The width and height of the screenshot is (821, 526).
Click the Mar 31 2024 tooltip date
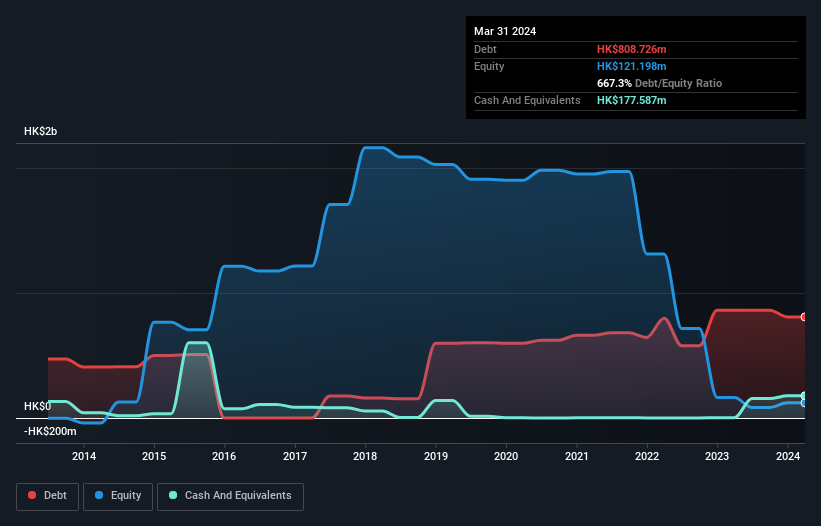point(505,31)
